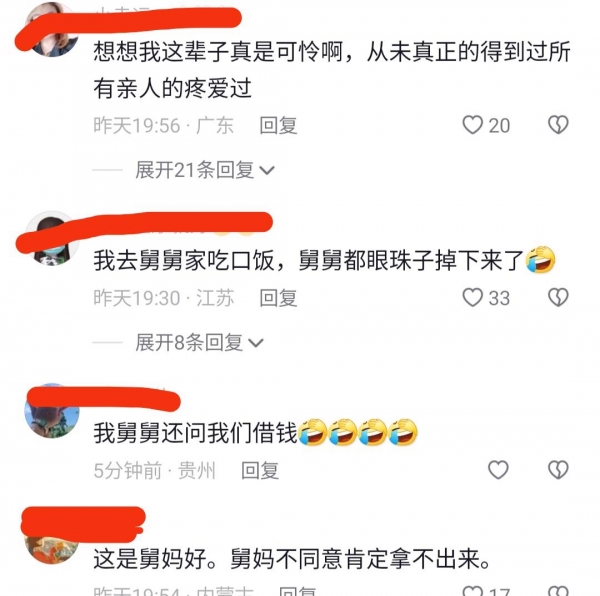Open avatar of the Guizhou commenter
This screenshot has height=596, width=600.
52,411
